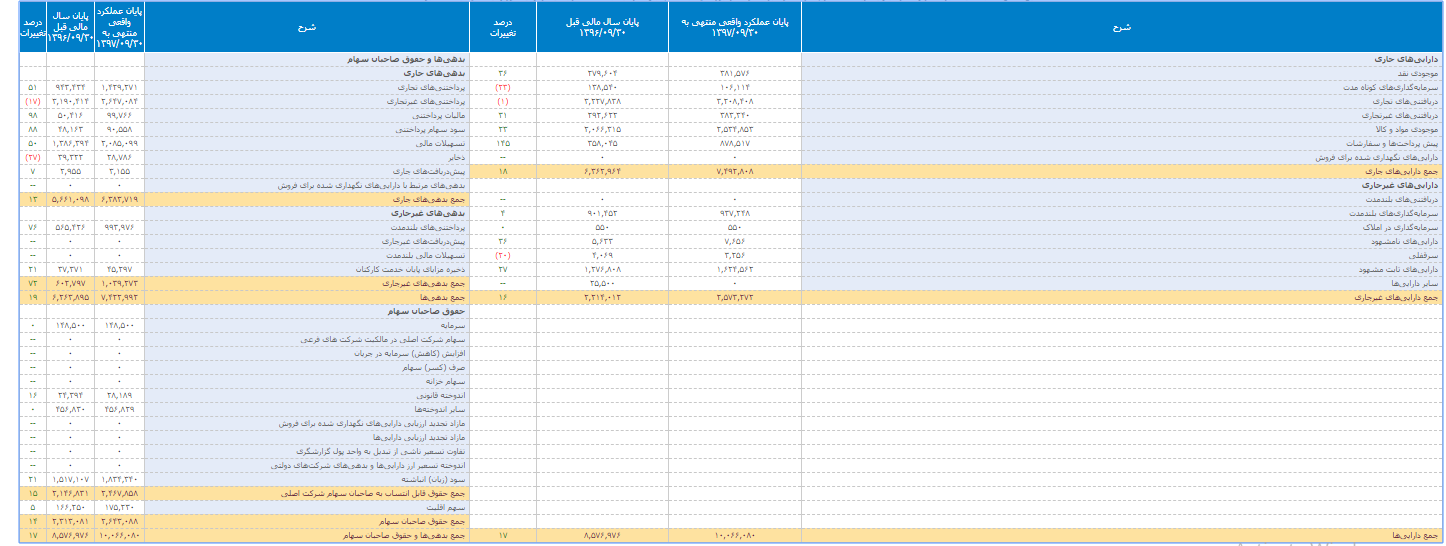Viewport: 1446px width, 546px height.
Task: Select 'تسهیلات مالی بلندمدت' row label
Action: pos(427,256)
